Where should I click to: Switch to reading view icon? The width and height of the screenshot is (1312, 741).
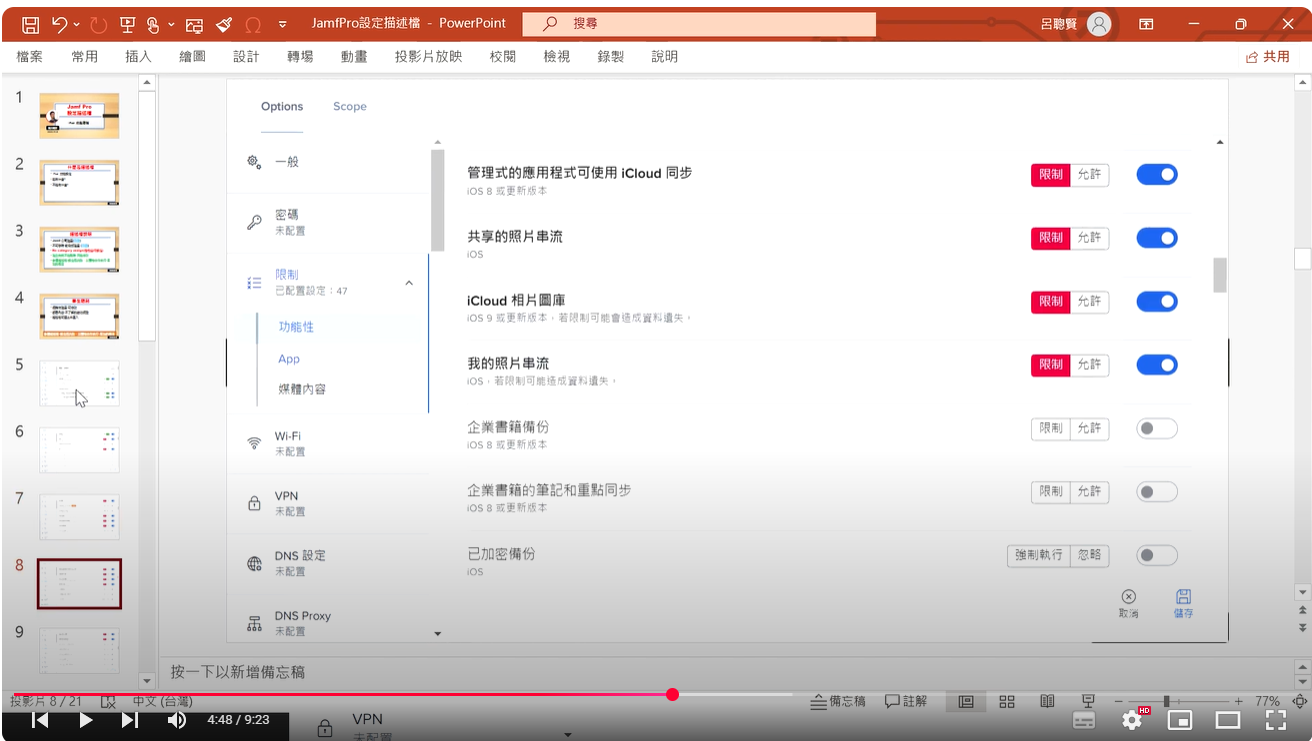coord(1047,702)
